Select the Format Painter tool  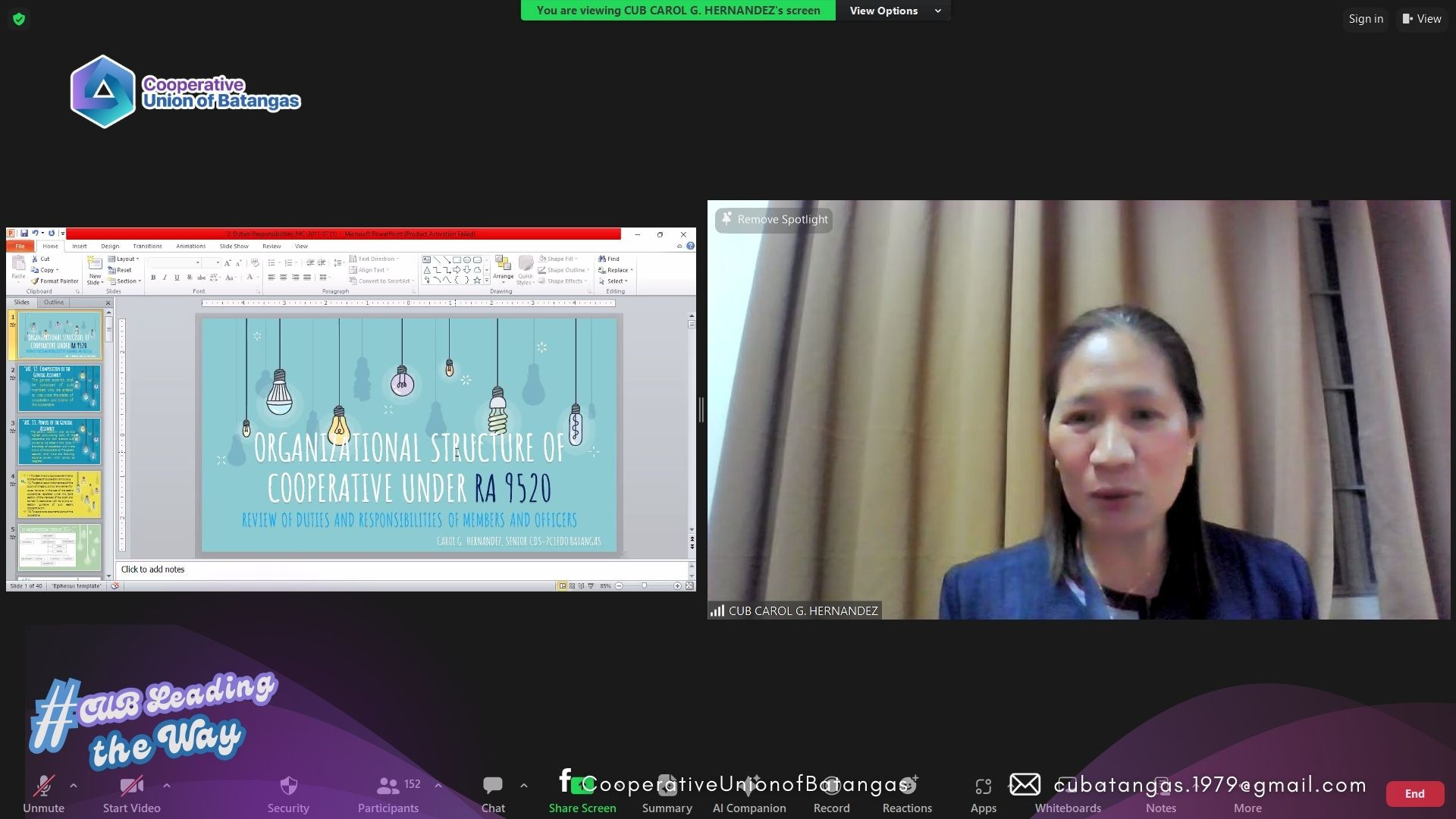click(55, 281)
